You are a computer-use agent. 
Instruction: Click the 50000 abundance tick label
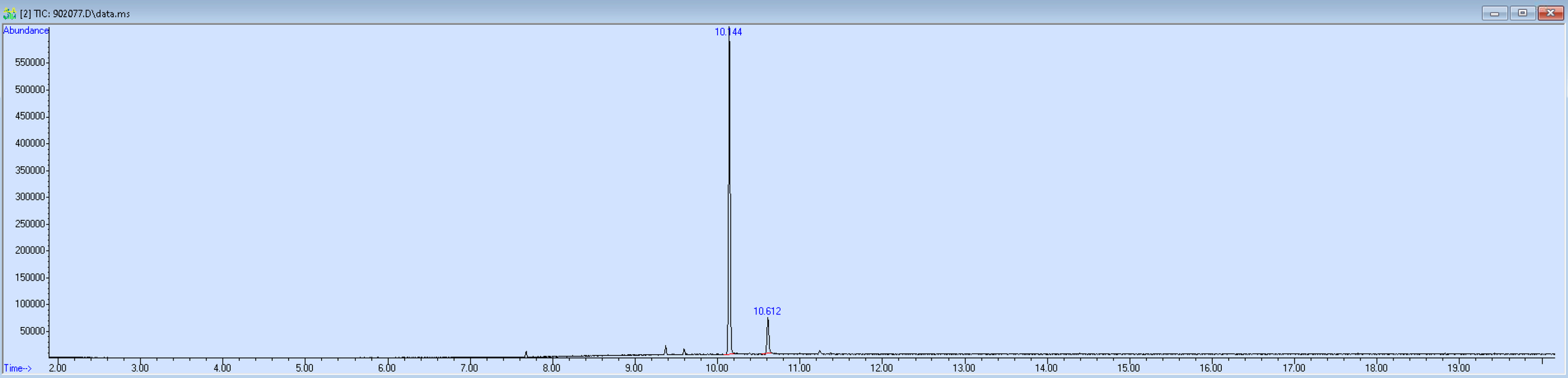[x=32, y=332]
